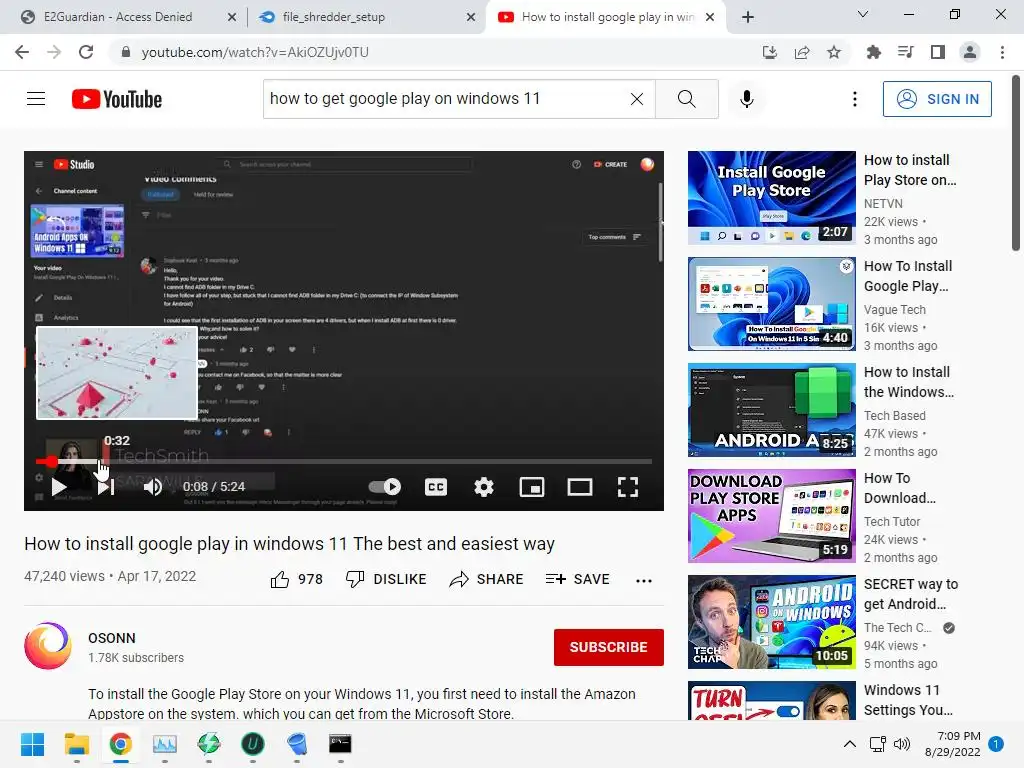The height and width of the screenshot is (768, 1024).
Task: Go to the YouTube home logo
Action: click(117, 99)
